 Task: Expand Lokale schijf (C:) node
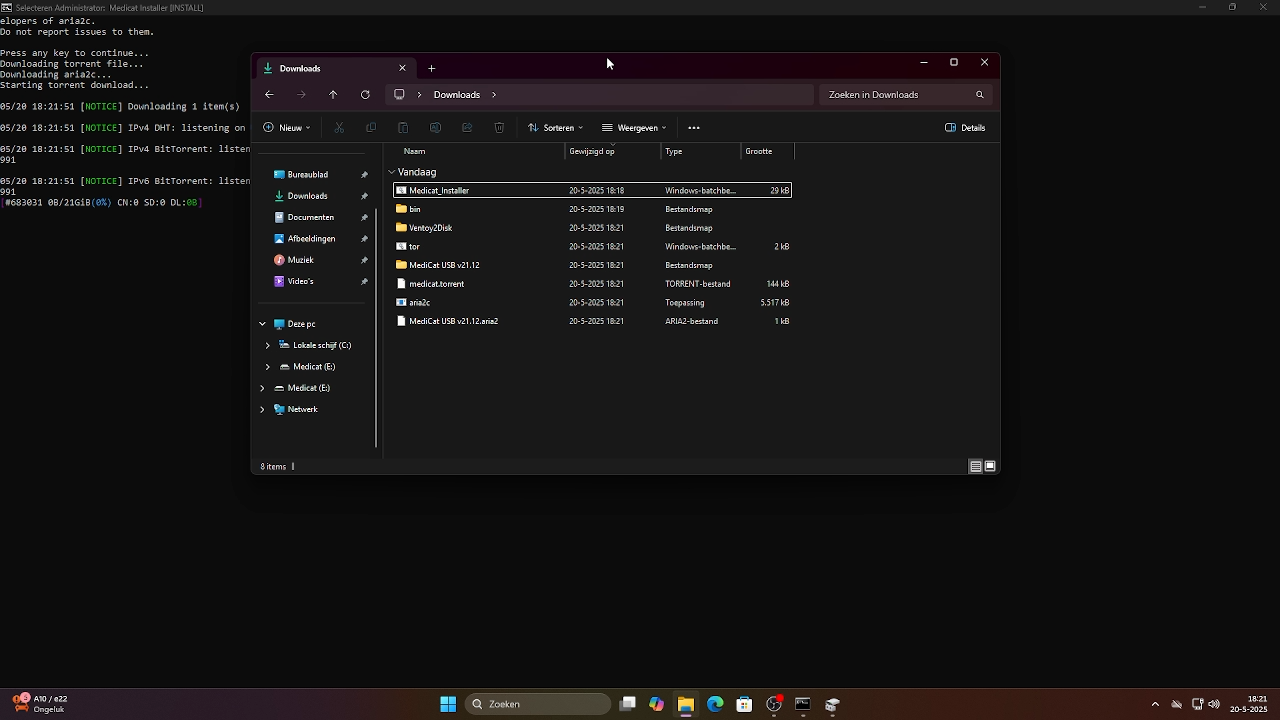click(x=268, y=345)
